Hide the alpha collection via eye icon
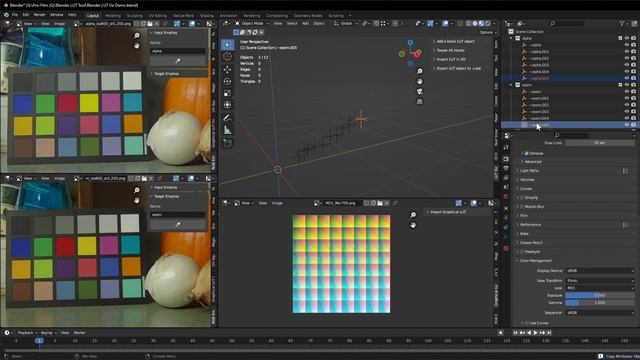Viewport: 640px width, 360px height. (627, 38)
